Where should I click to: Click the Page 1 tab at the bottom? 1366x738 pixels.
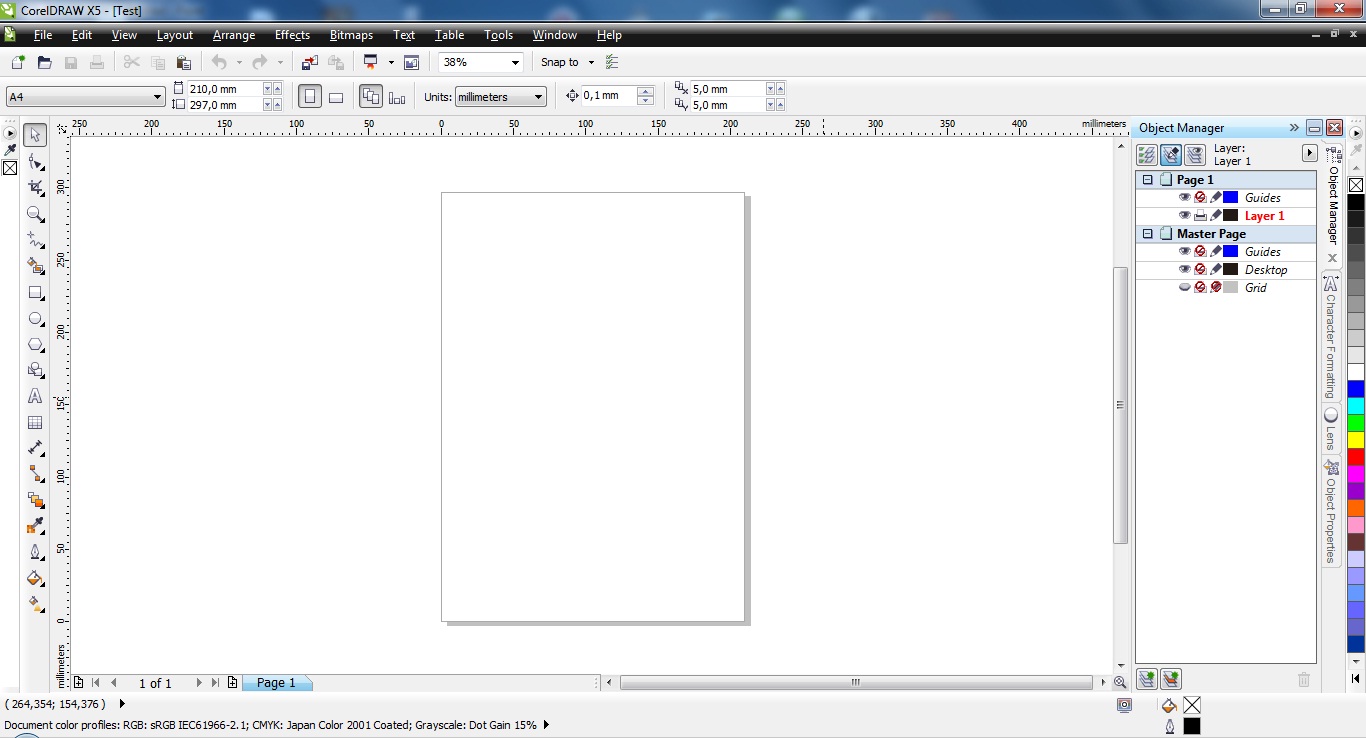276,683
